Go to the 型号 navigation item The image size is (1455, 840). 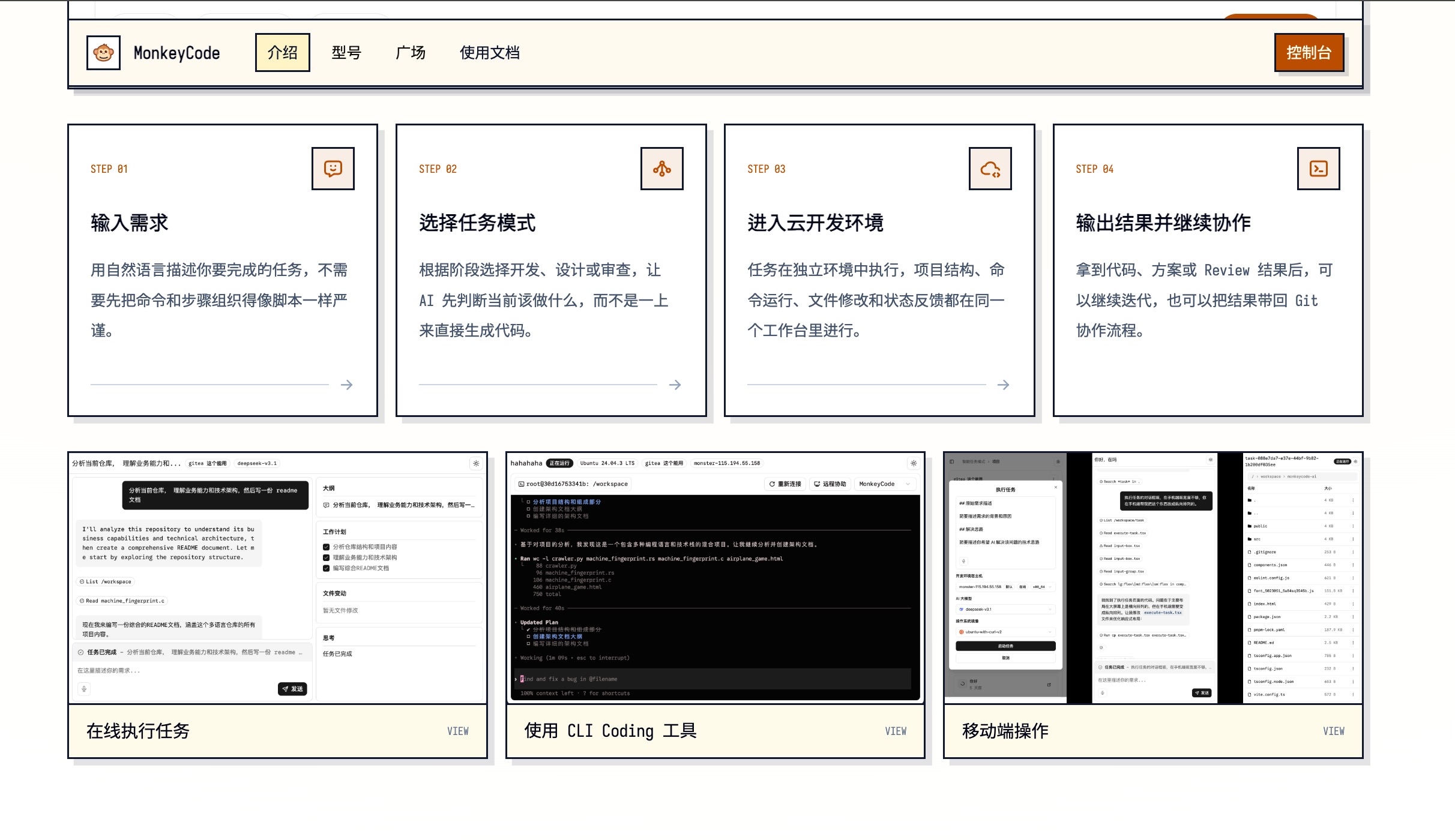click(x=346, y=53)
